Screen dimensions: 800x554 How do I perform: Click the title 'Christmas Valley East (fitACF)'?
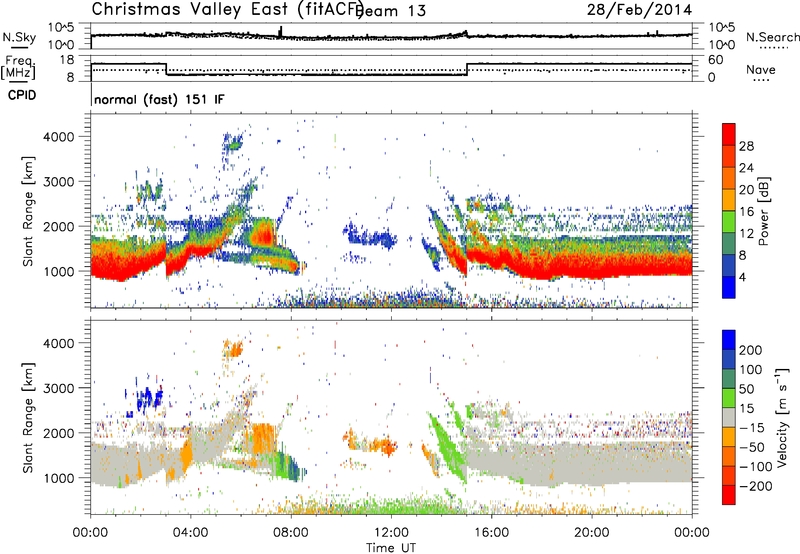(228, 9)
